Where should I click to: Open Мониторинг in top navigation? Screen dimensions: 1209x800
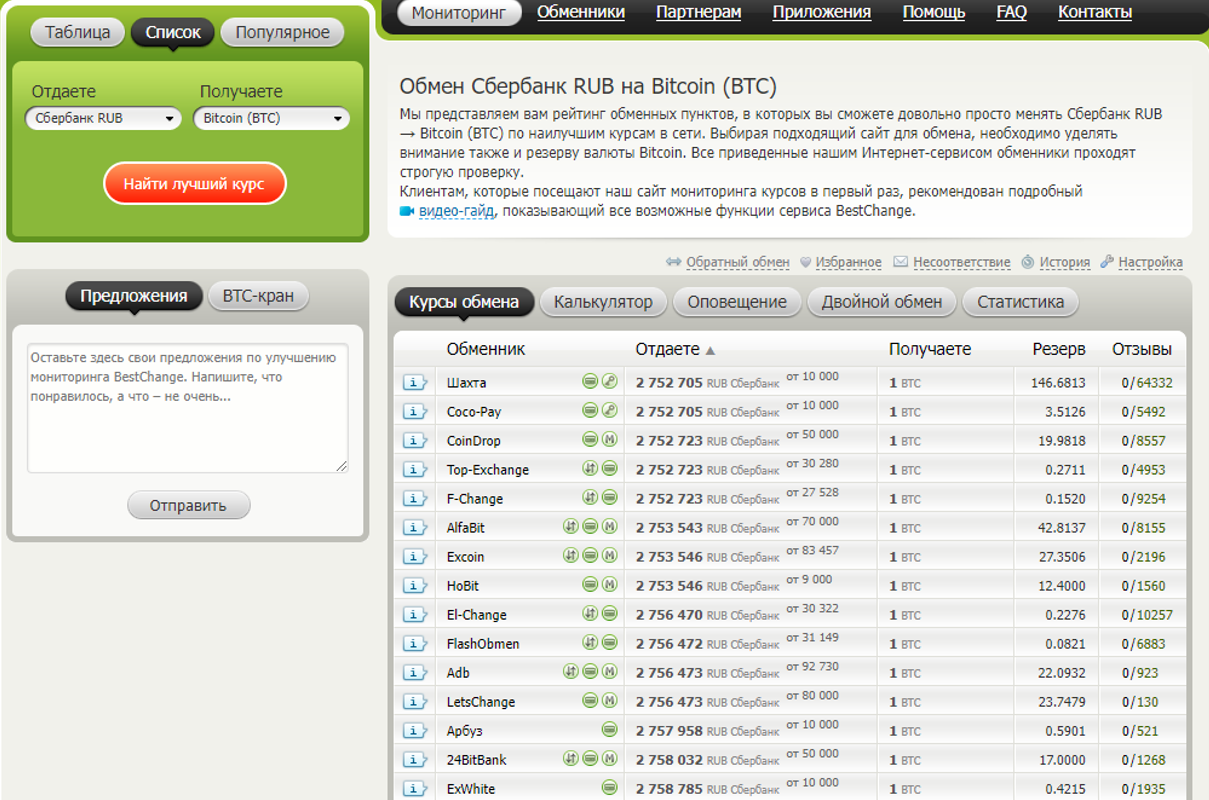click(x=459, y=13)
